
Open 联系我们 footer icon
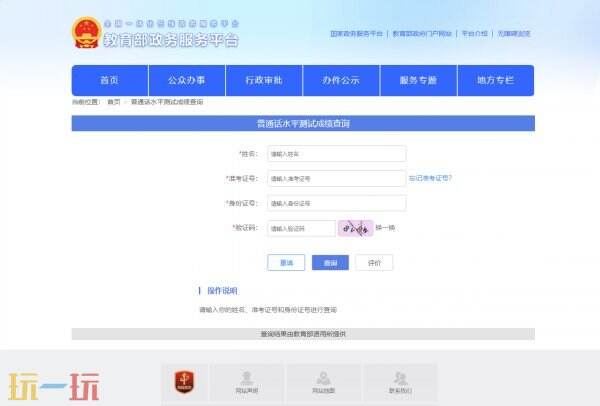point(400,381)
